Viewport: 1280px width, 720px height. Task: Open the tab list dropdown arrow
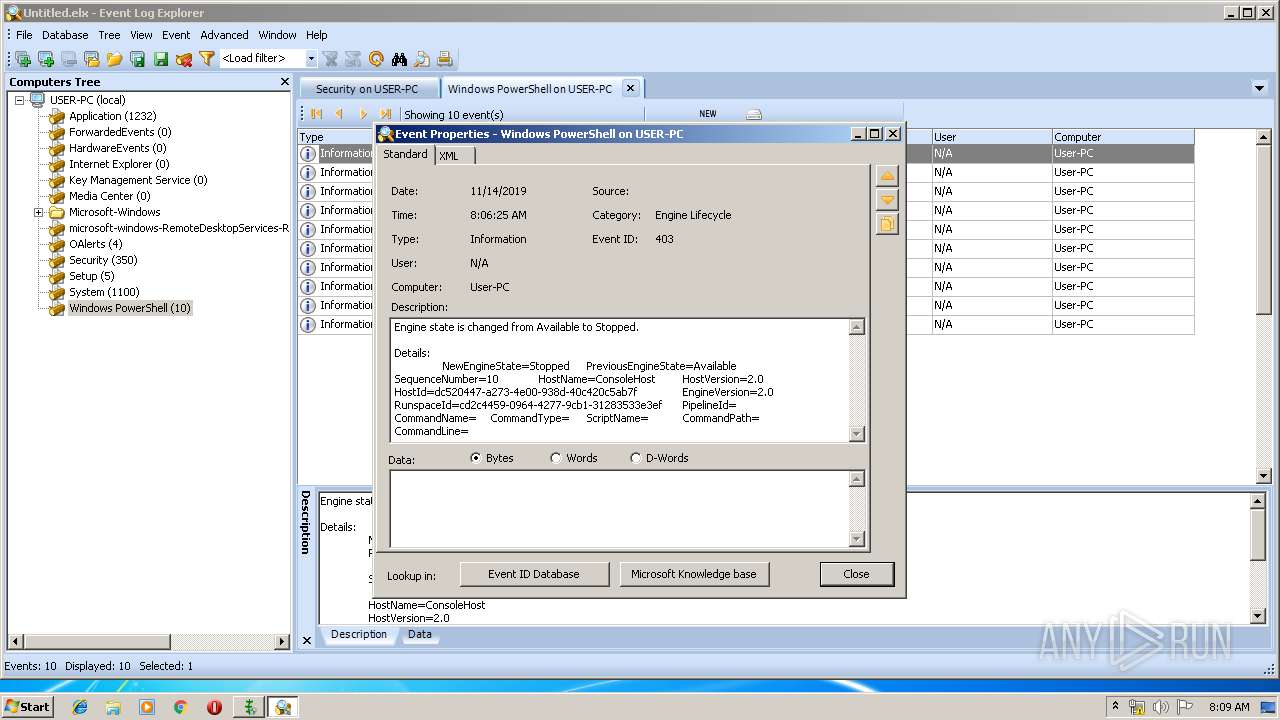1259,88
